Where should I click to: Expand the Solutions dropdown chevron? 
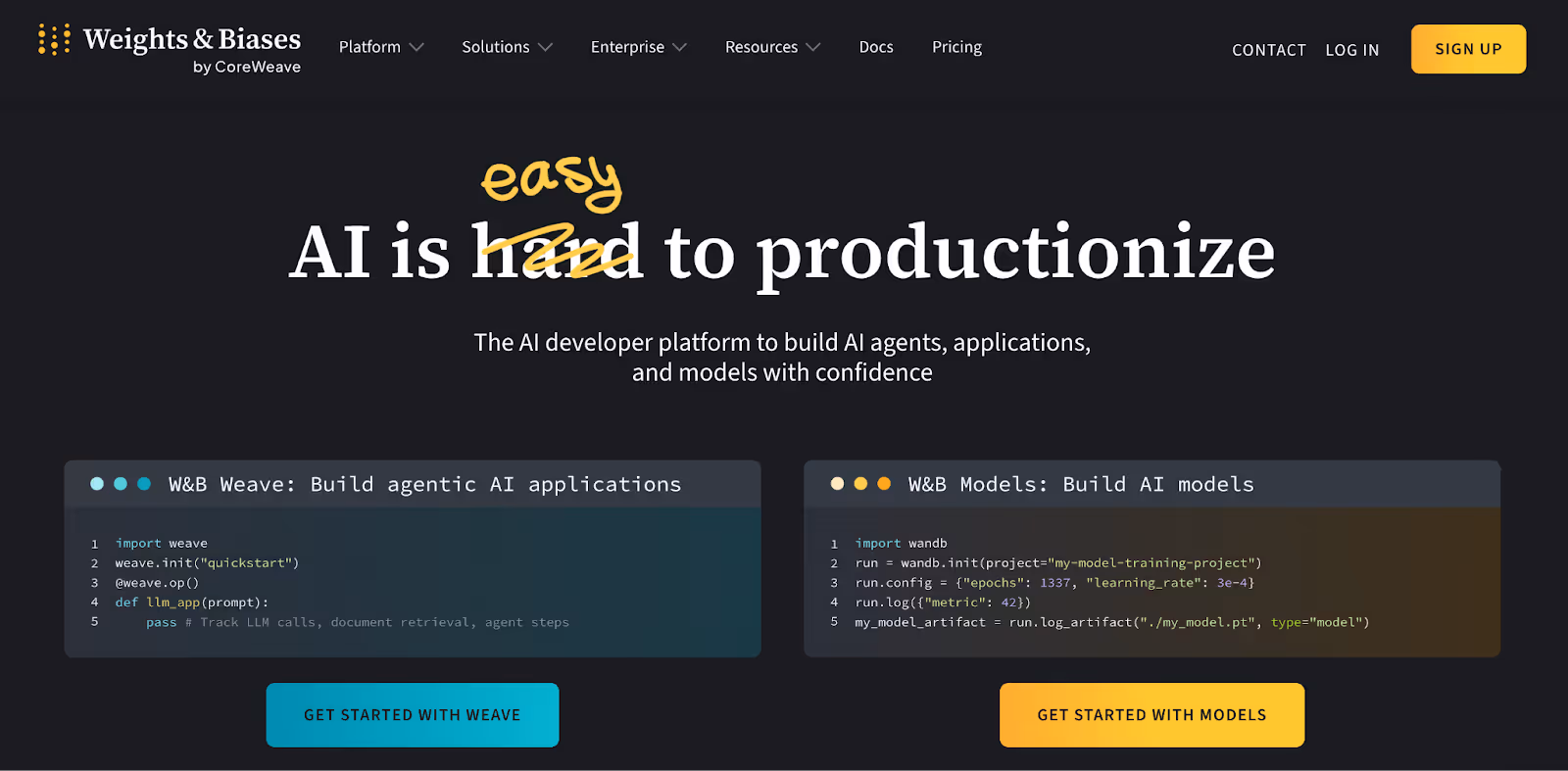pyautogui.click(x=546, y=47)
